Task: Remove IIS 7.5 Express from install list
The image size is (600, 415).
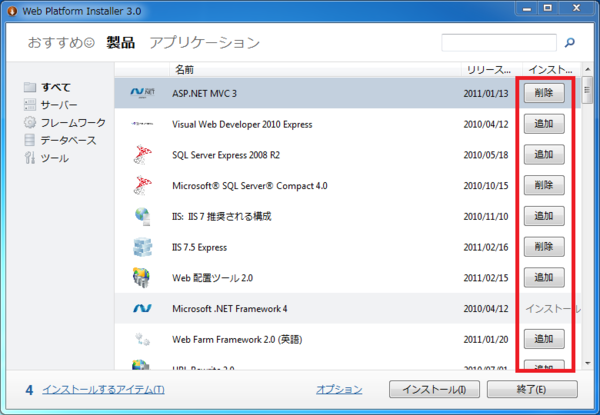Action: coord(544,247)
